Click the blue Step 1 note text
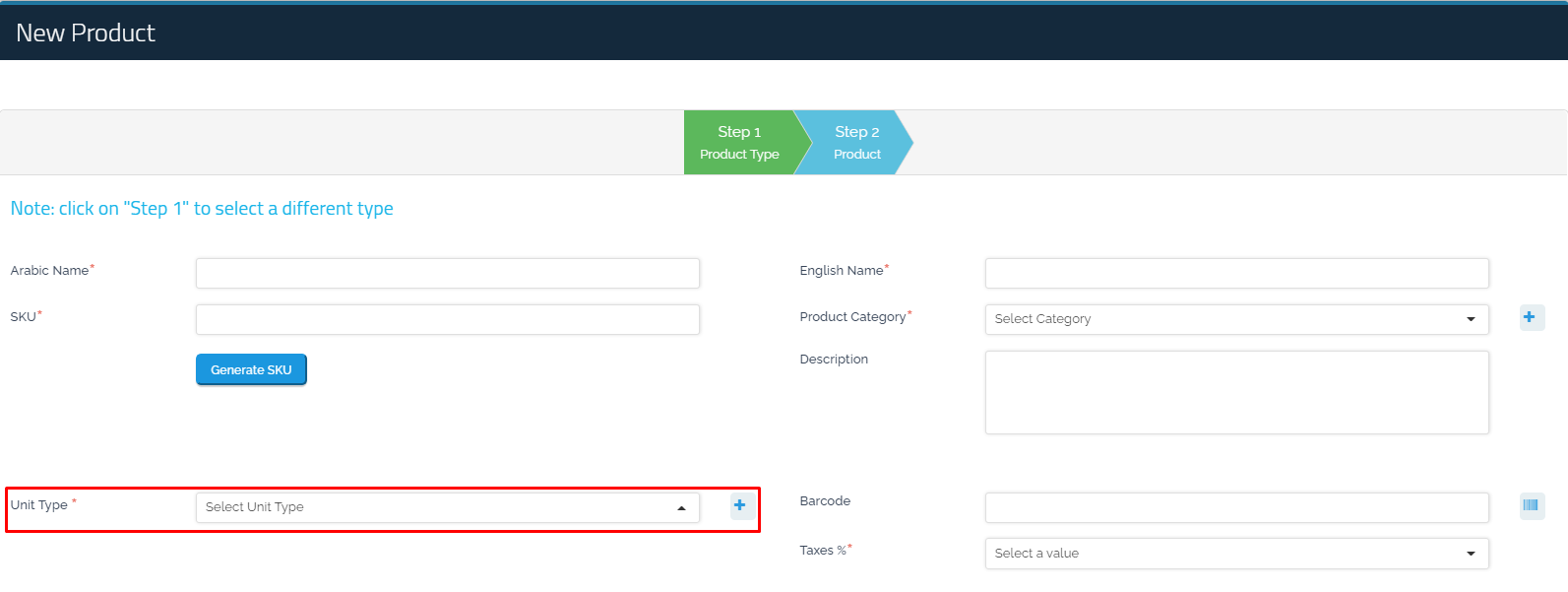 (x=202, y=209)
